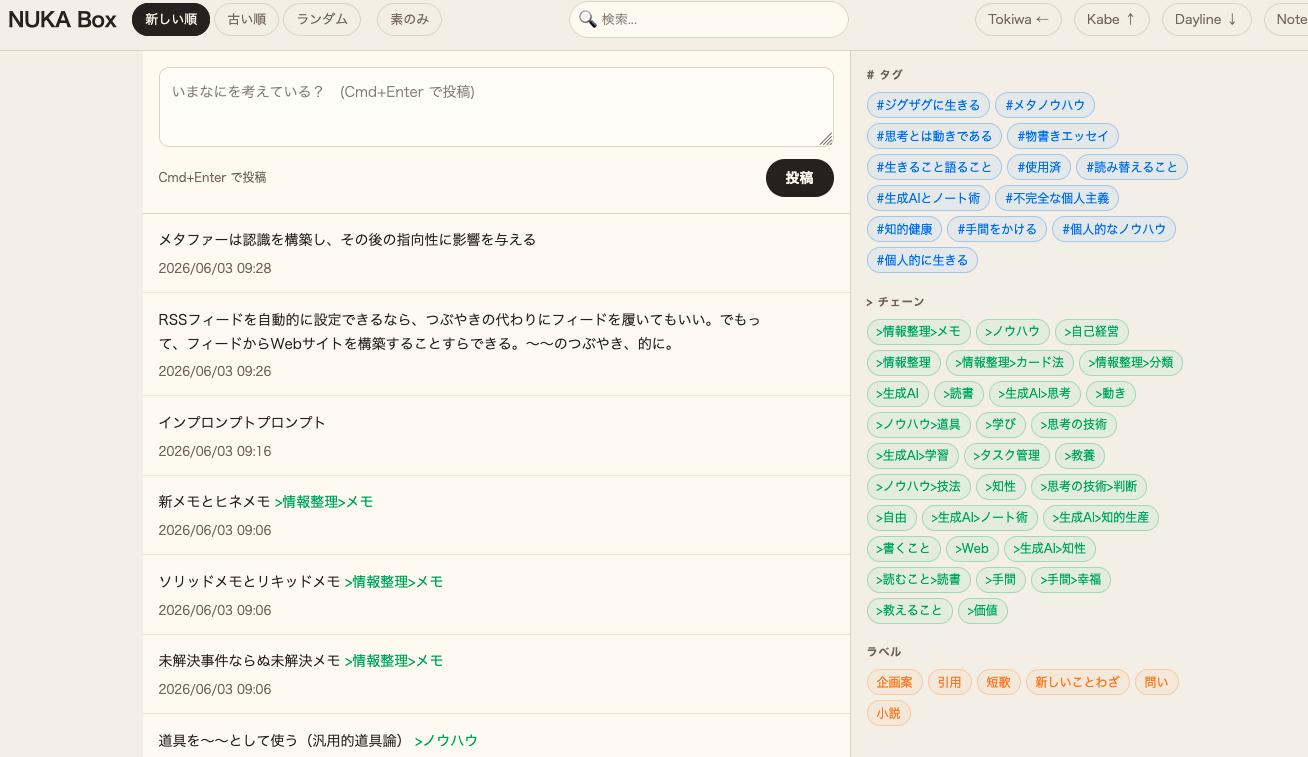Click the search magnifier icon
Image resolution: width=1308 pixels, height=757 pixels.
pyautogui.click(x=588, y=19)
